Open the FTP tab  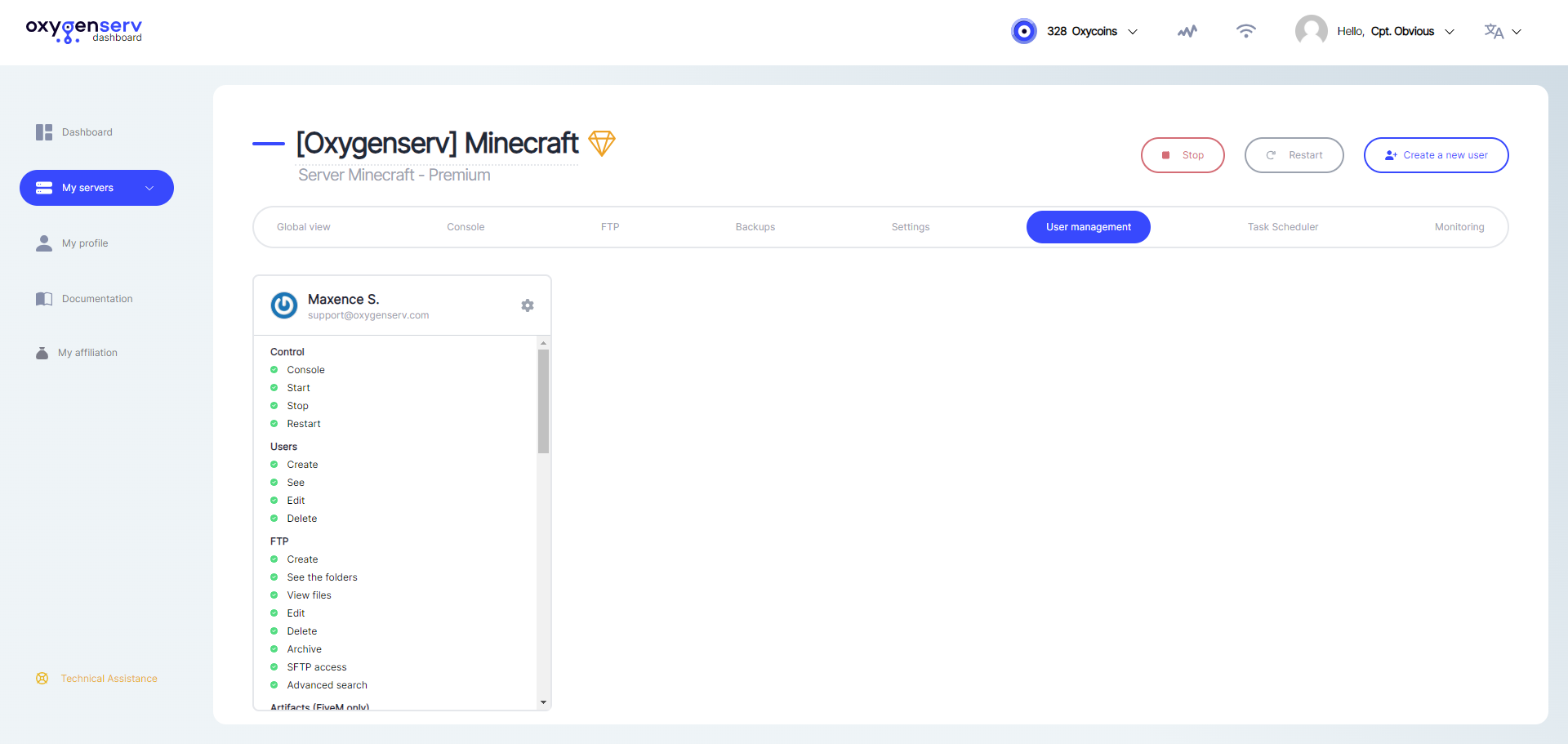tap(610, 227)
